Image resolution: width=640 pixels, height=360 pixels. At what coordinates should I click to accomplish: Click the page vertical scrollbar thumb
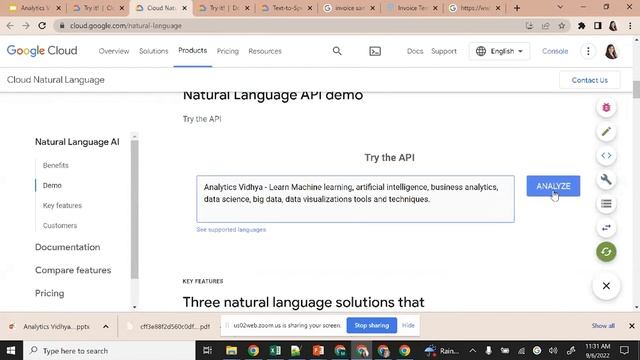coord(636,89)
